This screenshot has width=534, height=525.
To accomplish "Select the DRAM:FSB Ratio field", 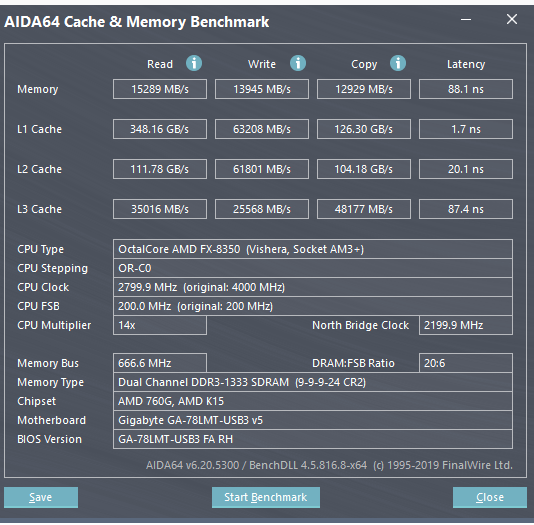I will coord(466,363).
